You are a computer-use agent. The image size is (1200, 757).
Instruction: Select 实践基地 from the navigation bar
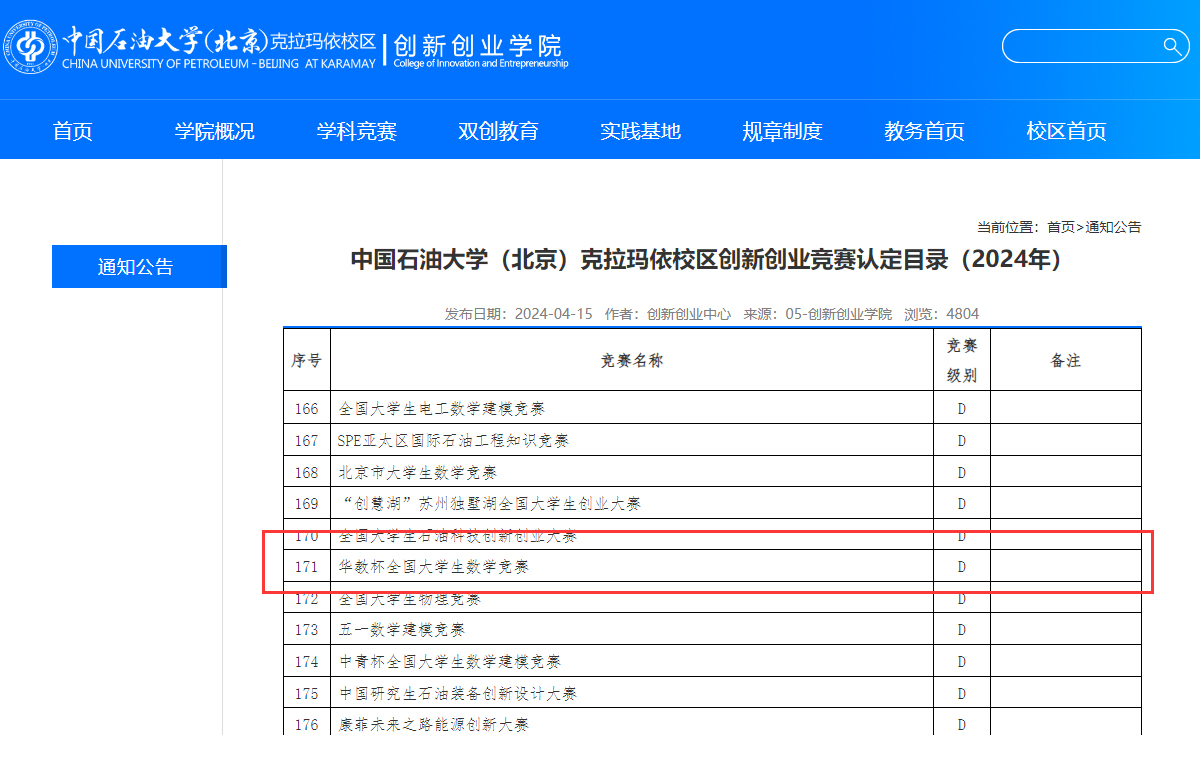click(x=640, y=130)
